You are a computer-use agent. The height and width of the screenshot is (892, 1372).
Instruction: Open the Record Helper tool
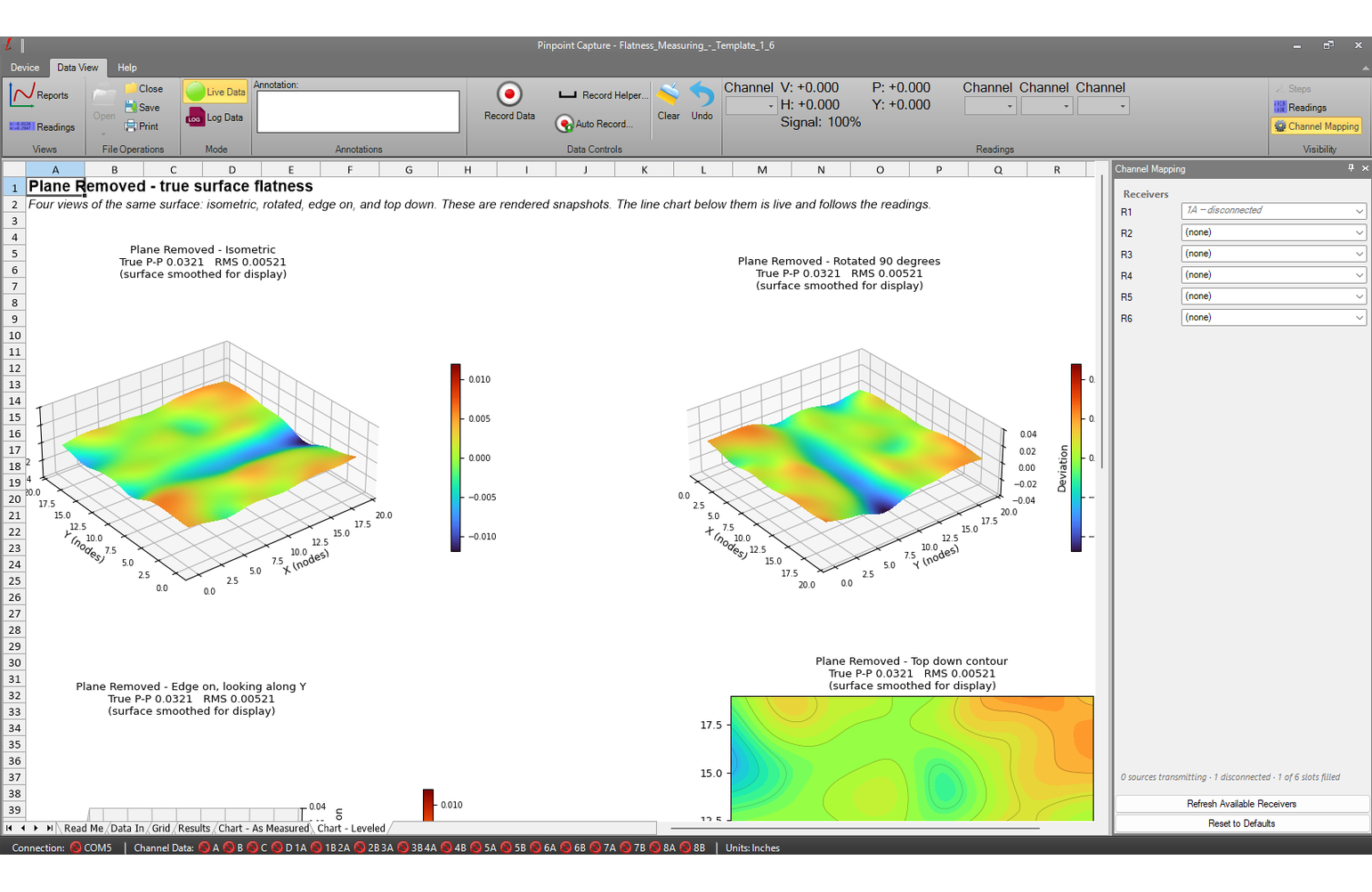click(603, 95)
